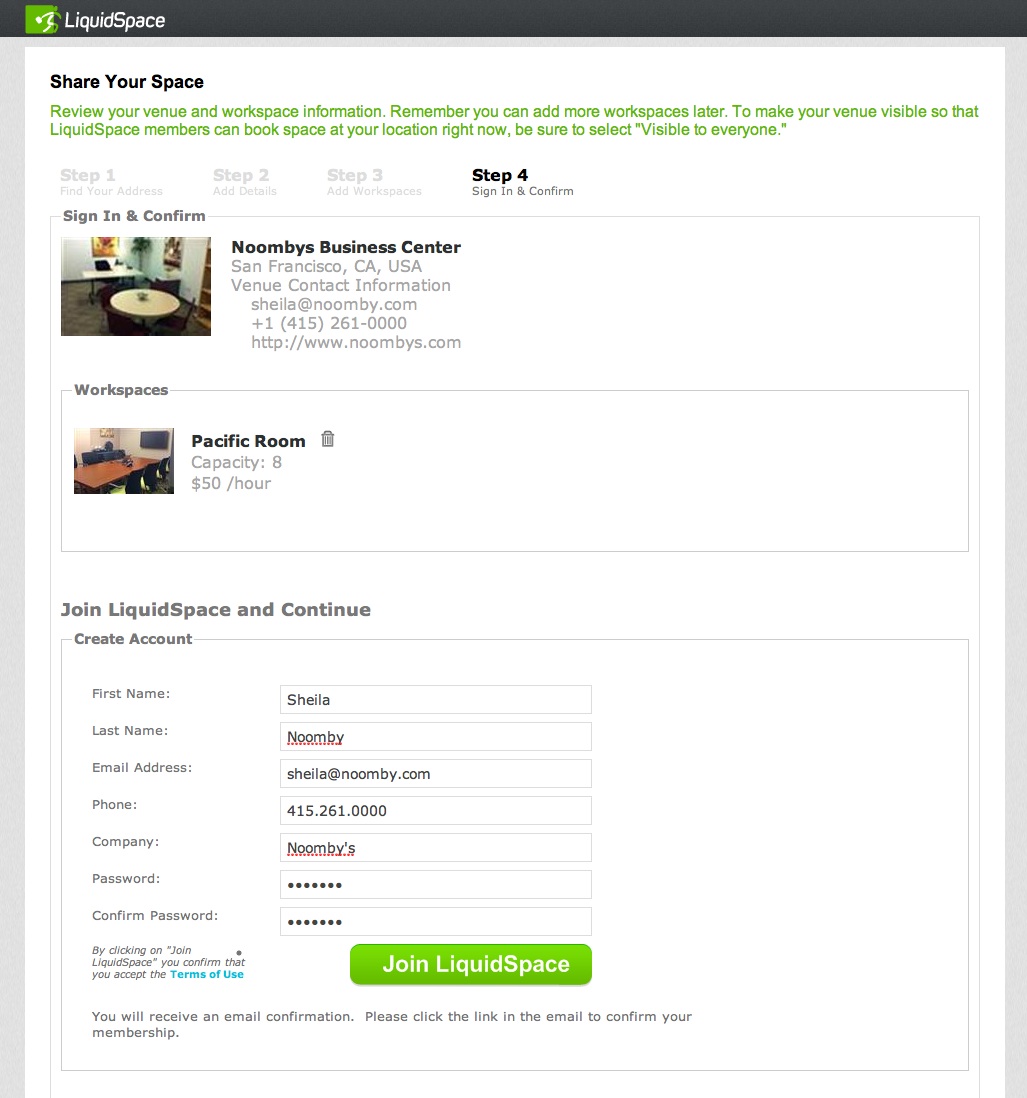
Task: Open the Terms of Use link
Action: tap(207, 974)
